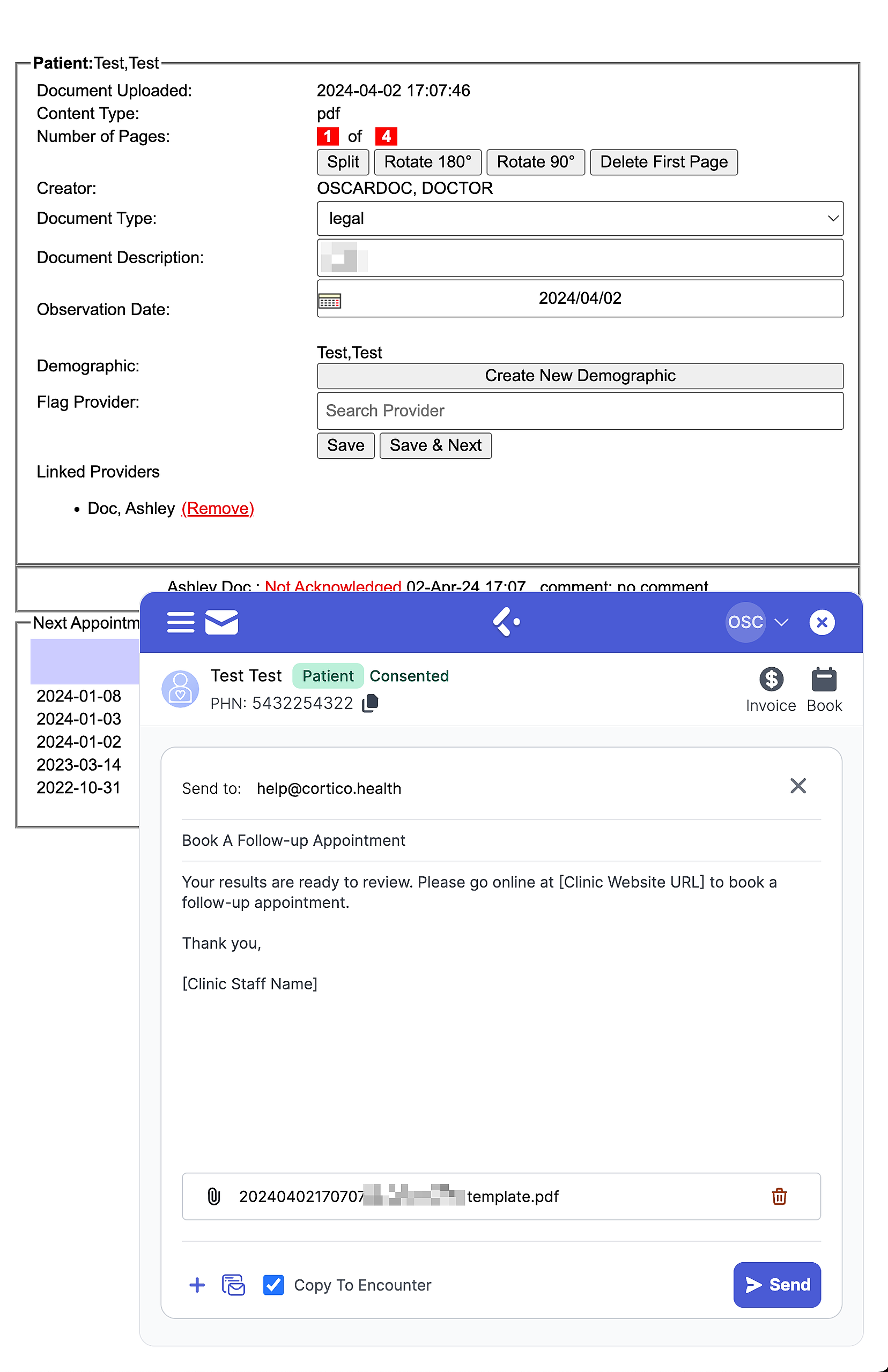The width and height of the screenshot is (888, 1372).
Task: Select appointment date 2024-01-08
Action: [x=79, y=696]
